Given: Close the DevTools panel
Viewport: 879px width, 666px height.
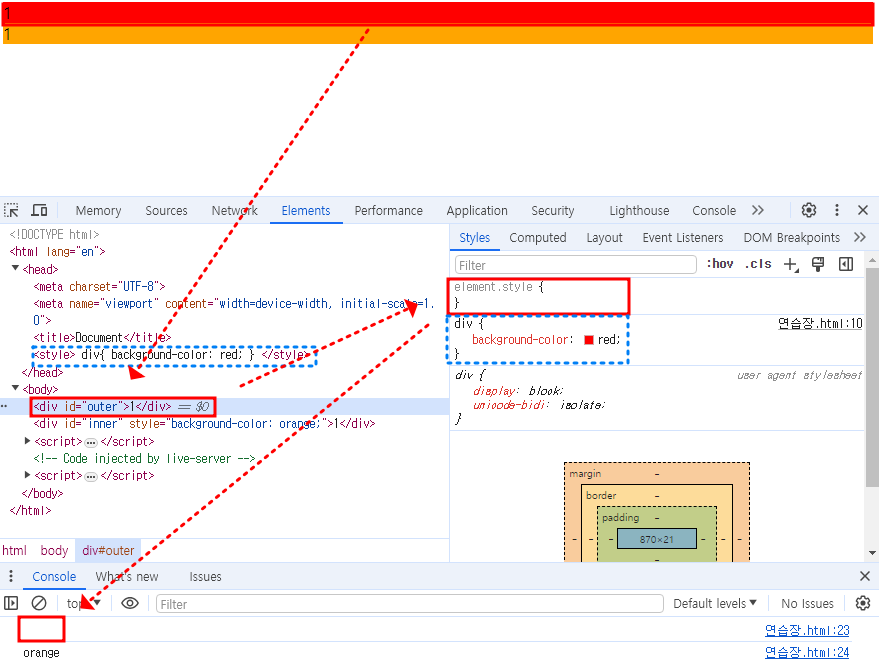Looking at the screenshot, I should (x=863, y=210).
